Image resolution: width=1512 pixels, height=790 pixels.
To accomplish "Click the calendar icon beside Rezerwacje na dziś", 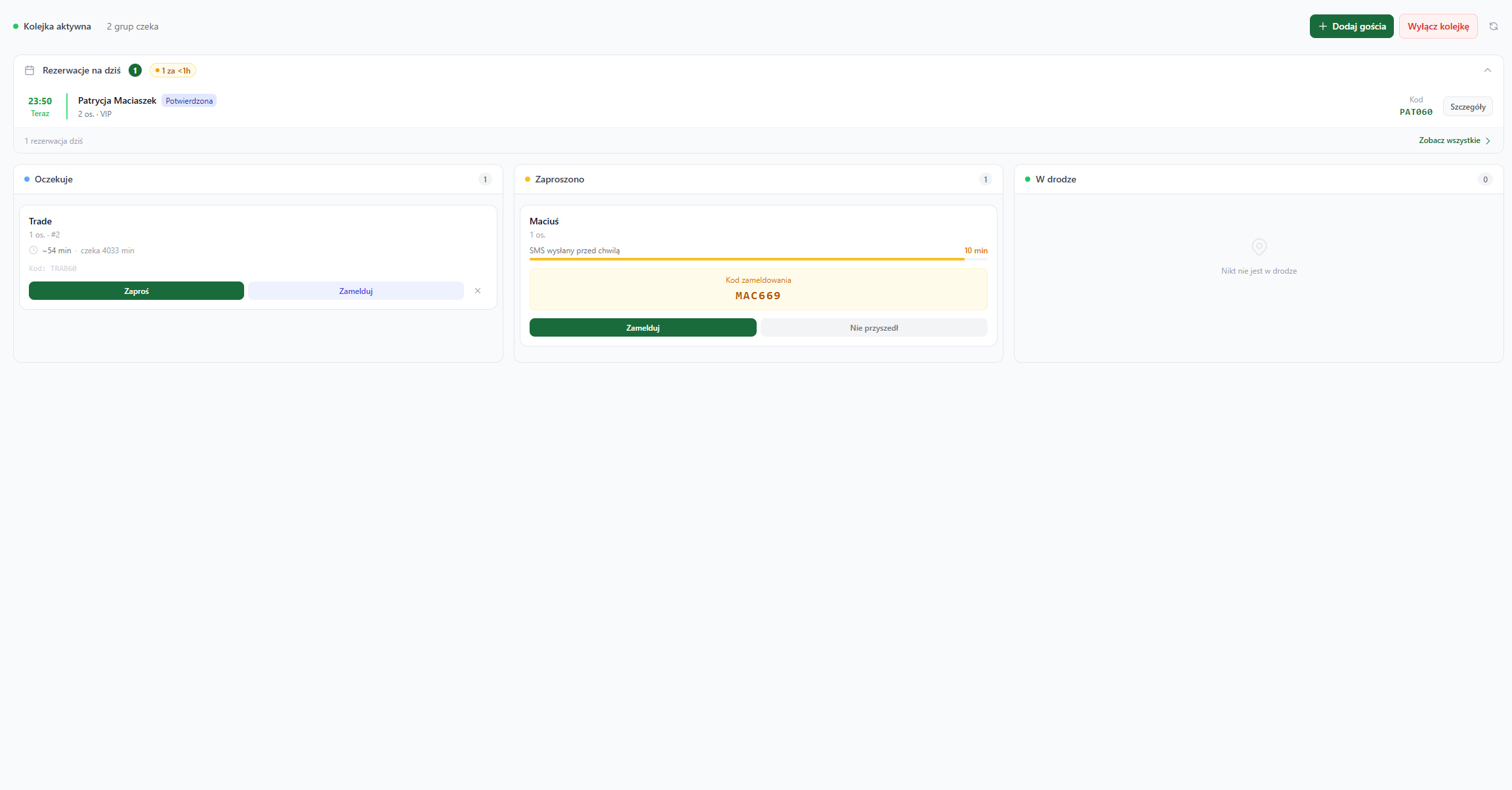I will click(30, 70).
